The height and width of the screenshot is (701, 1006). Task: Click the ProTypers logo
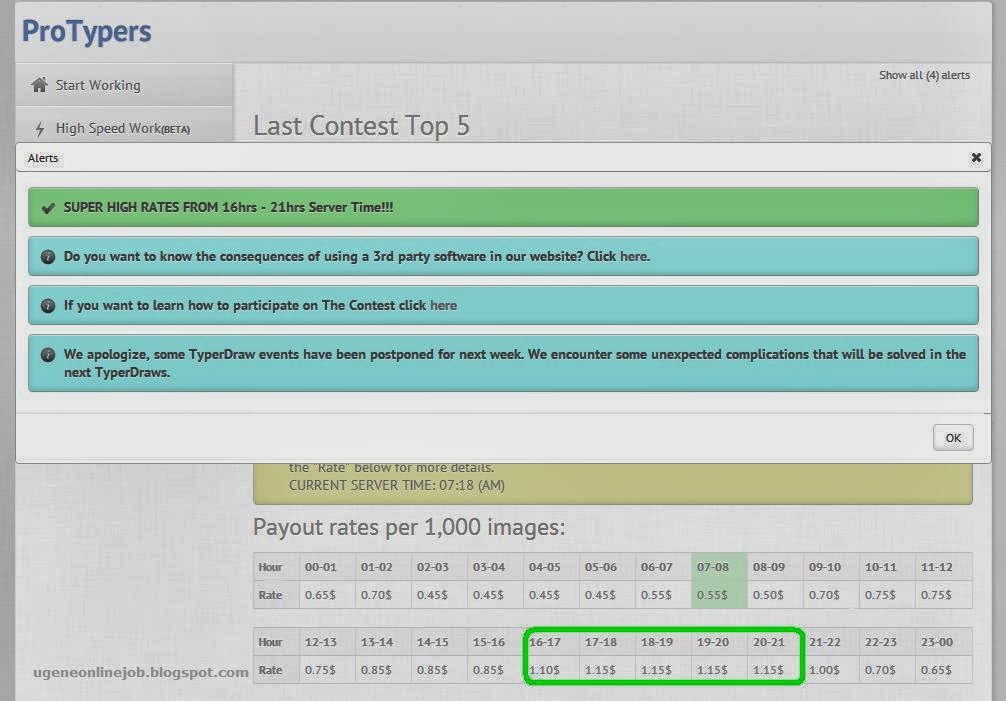tap(86, 31)
